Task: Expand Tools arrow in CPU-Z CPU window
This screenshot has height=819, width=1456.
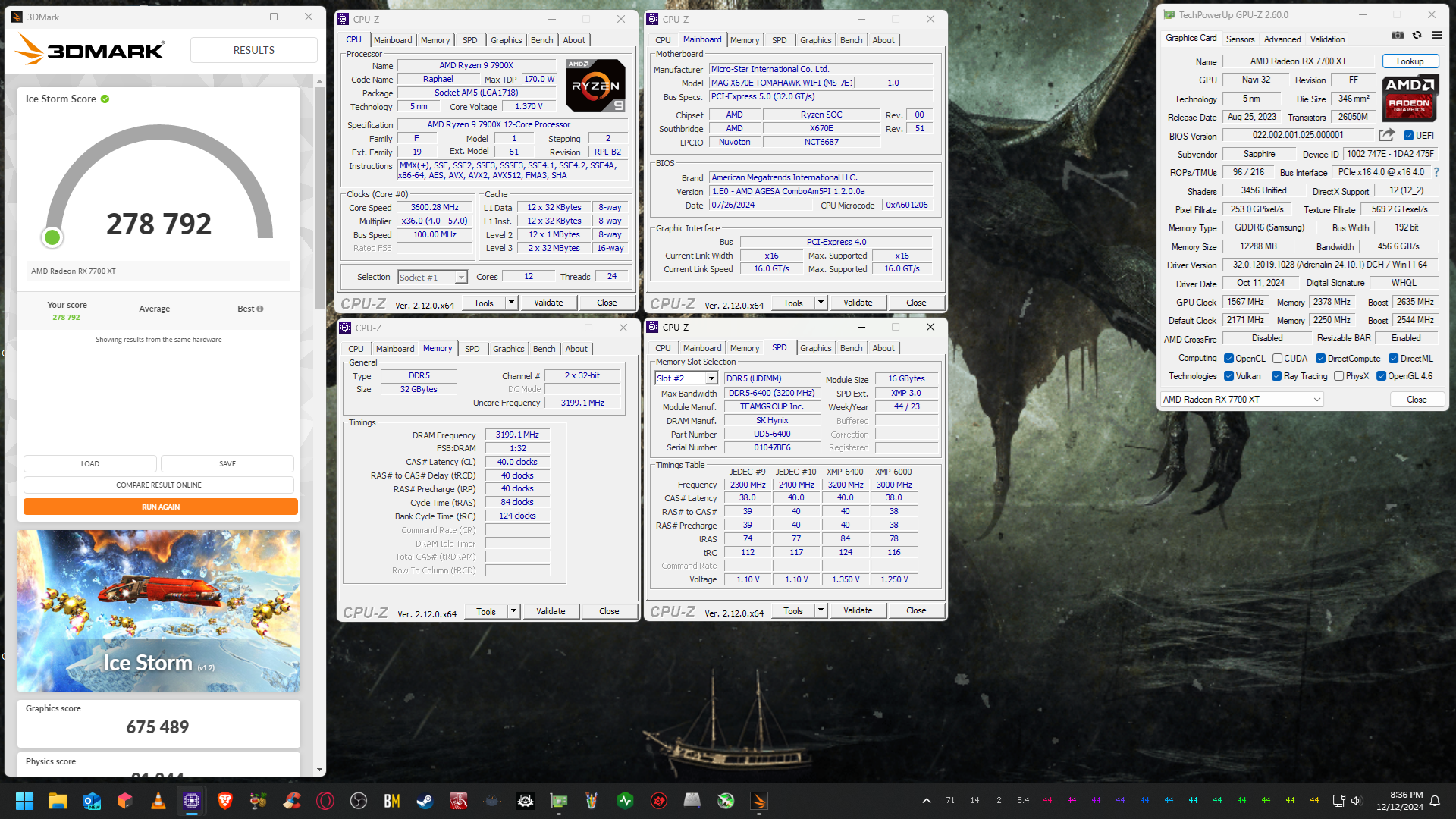Action: 512,303
